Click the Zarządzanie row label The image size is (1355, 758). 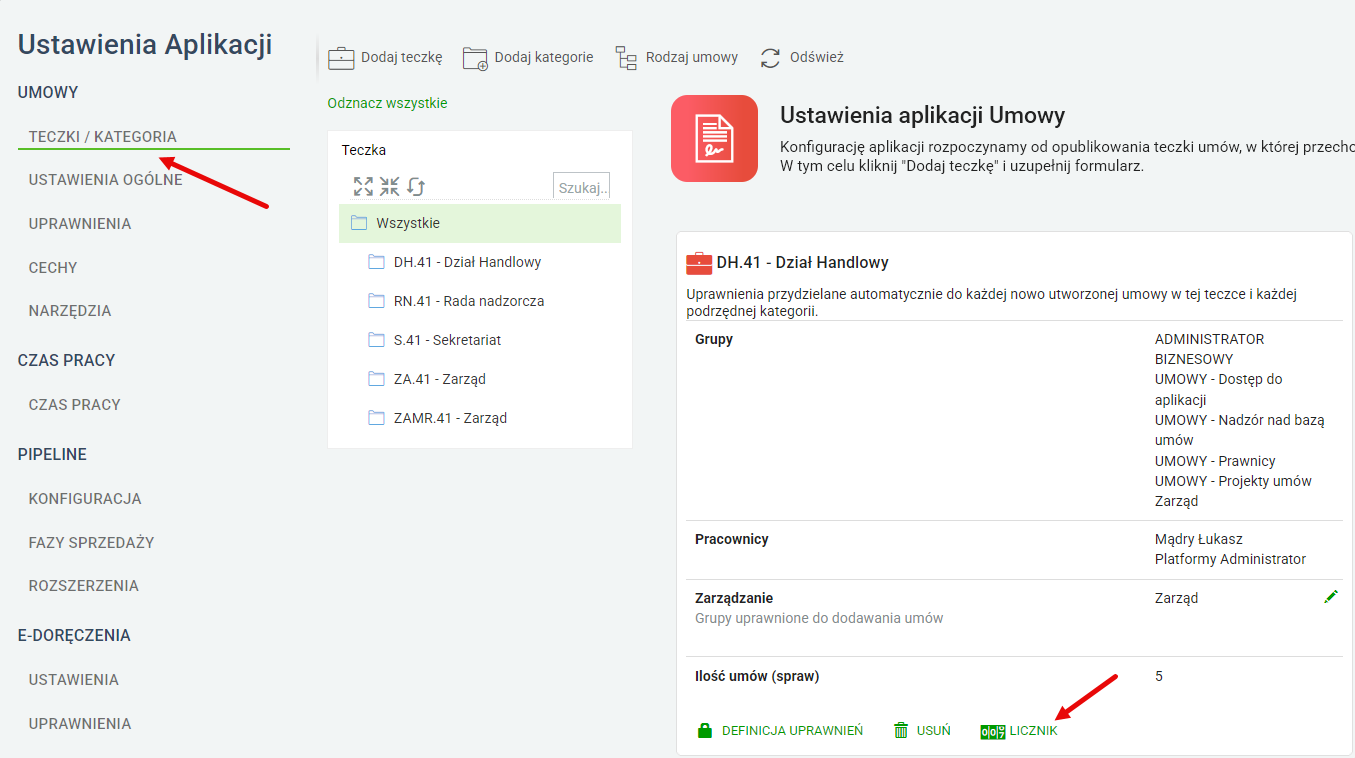click(734, 598)
